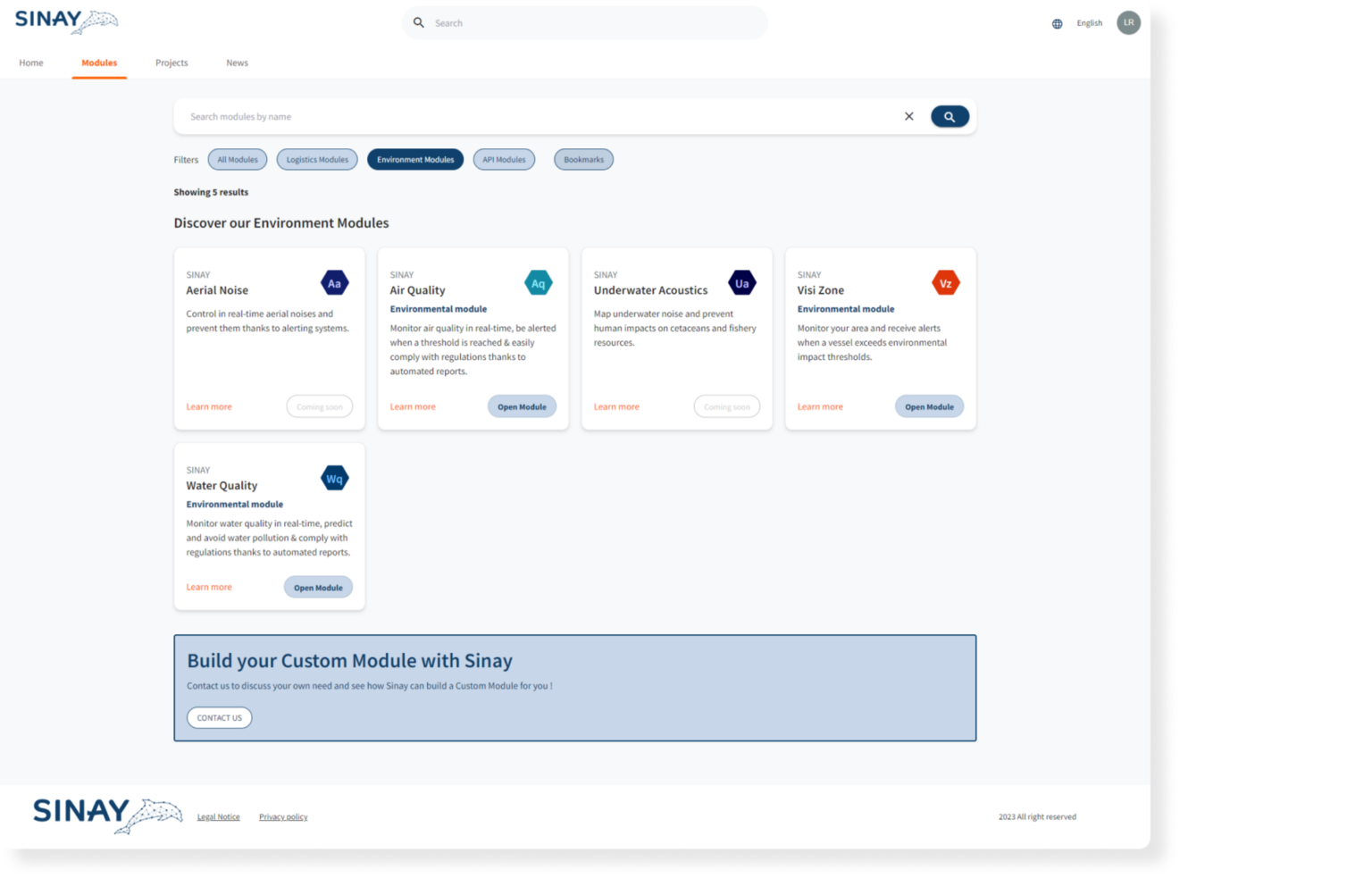Click Learn more on Underwater Acoustics card

click(x=616, y=407)
